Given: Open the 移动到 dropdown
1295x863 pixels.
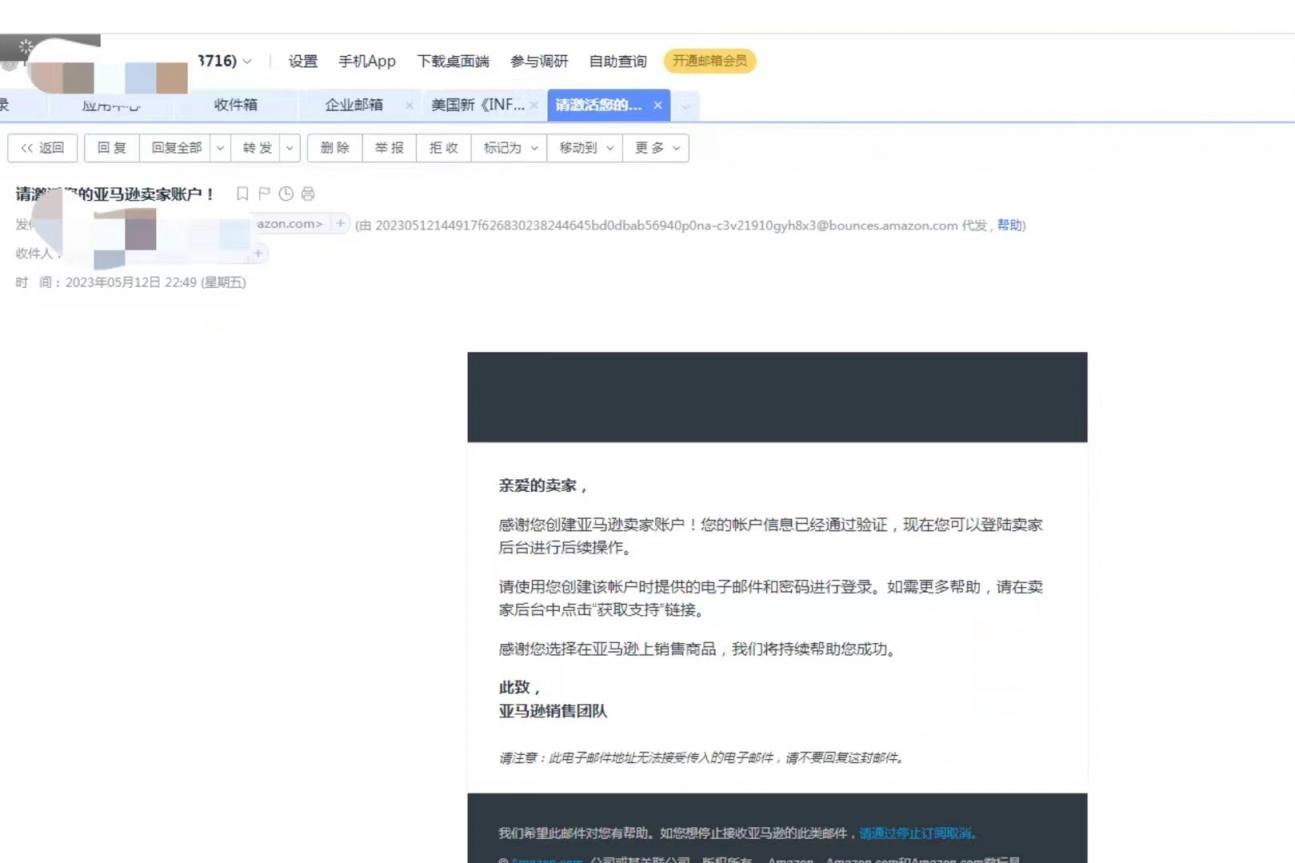Looking at the screenshot, I should tap(585, 148).
